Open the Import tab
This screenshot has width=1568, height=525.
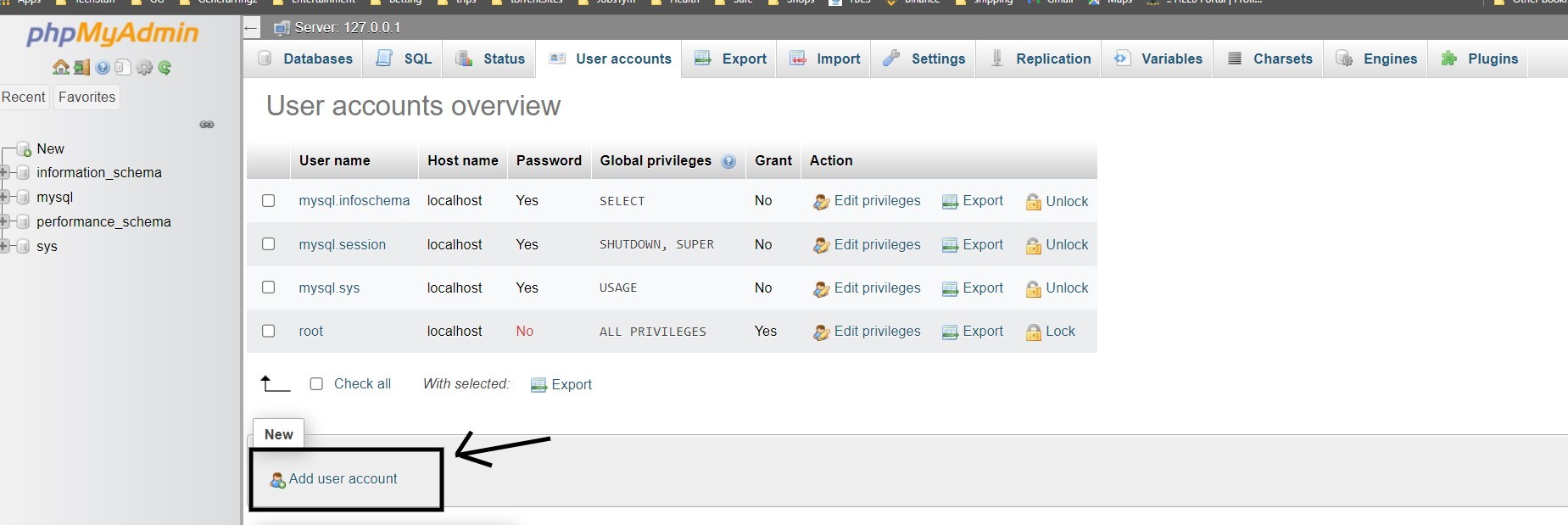[x=825, y=59]
